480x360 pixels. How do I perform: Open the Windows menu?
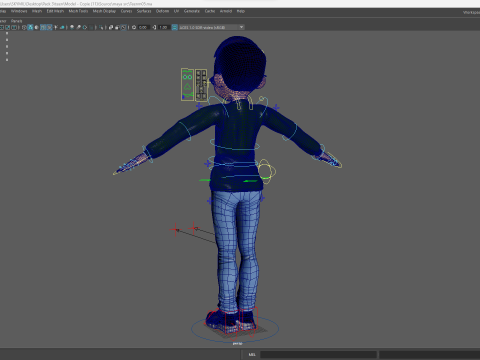(x=19, y=11)
